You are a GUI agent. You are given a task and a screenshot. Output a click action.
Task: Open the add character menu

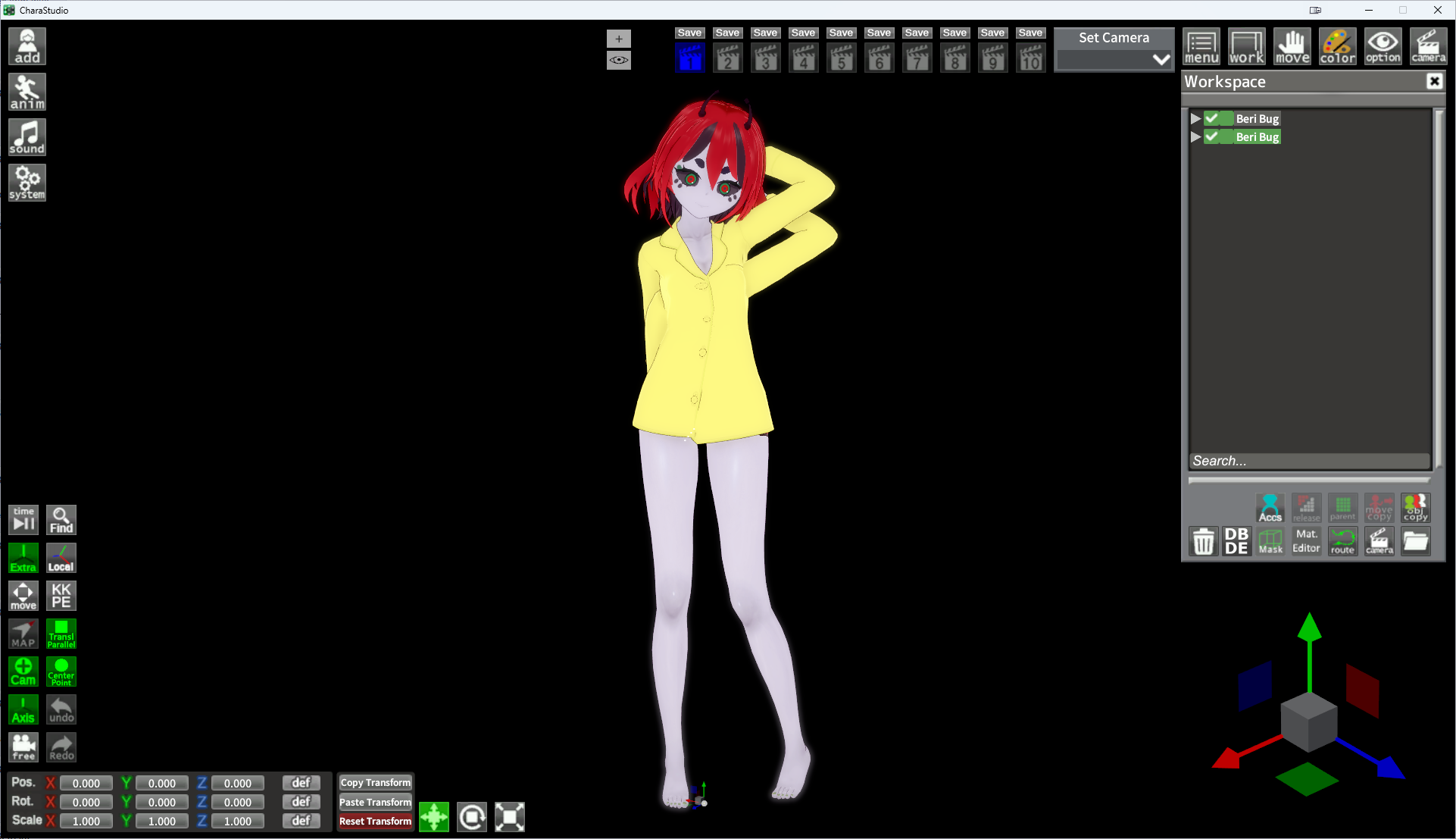pos(27,46)
